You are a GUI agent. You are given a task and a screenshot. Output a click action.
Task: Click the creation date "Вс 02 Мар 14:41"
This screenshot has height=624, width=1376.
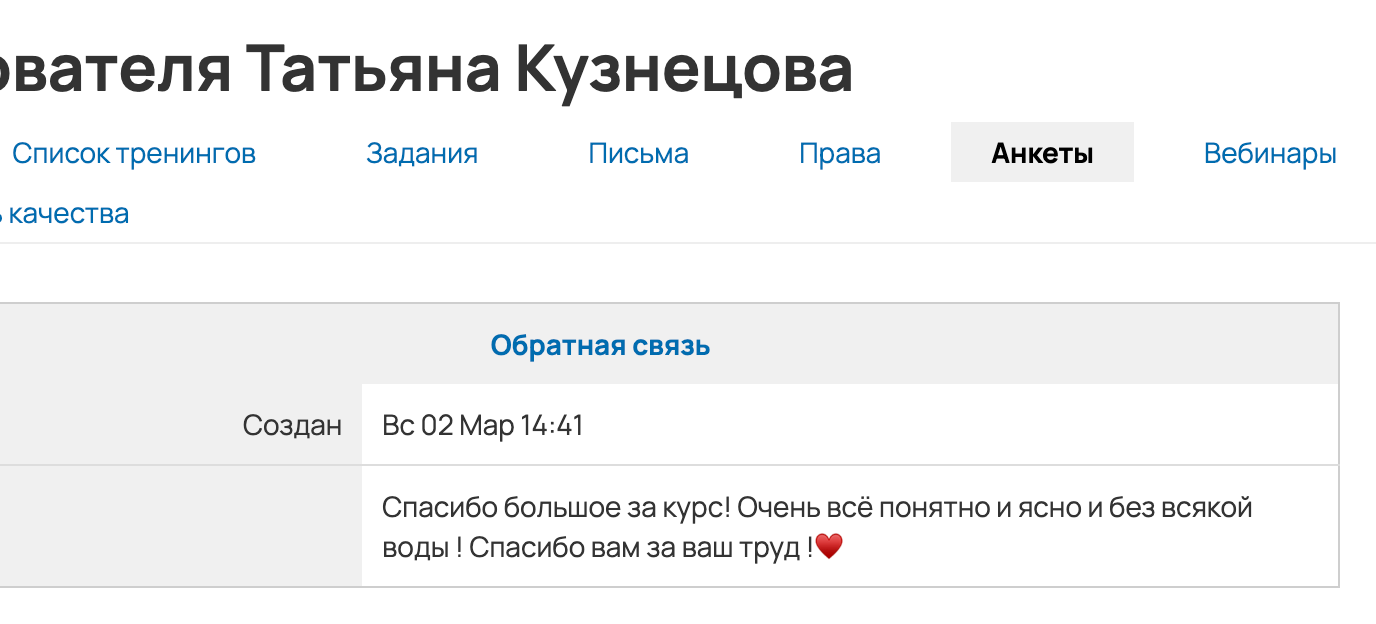coord(482,424)
